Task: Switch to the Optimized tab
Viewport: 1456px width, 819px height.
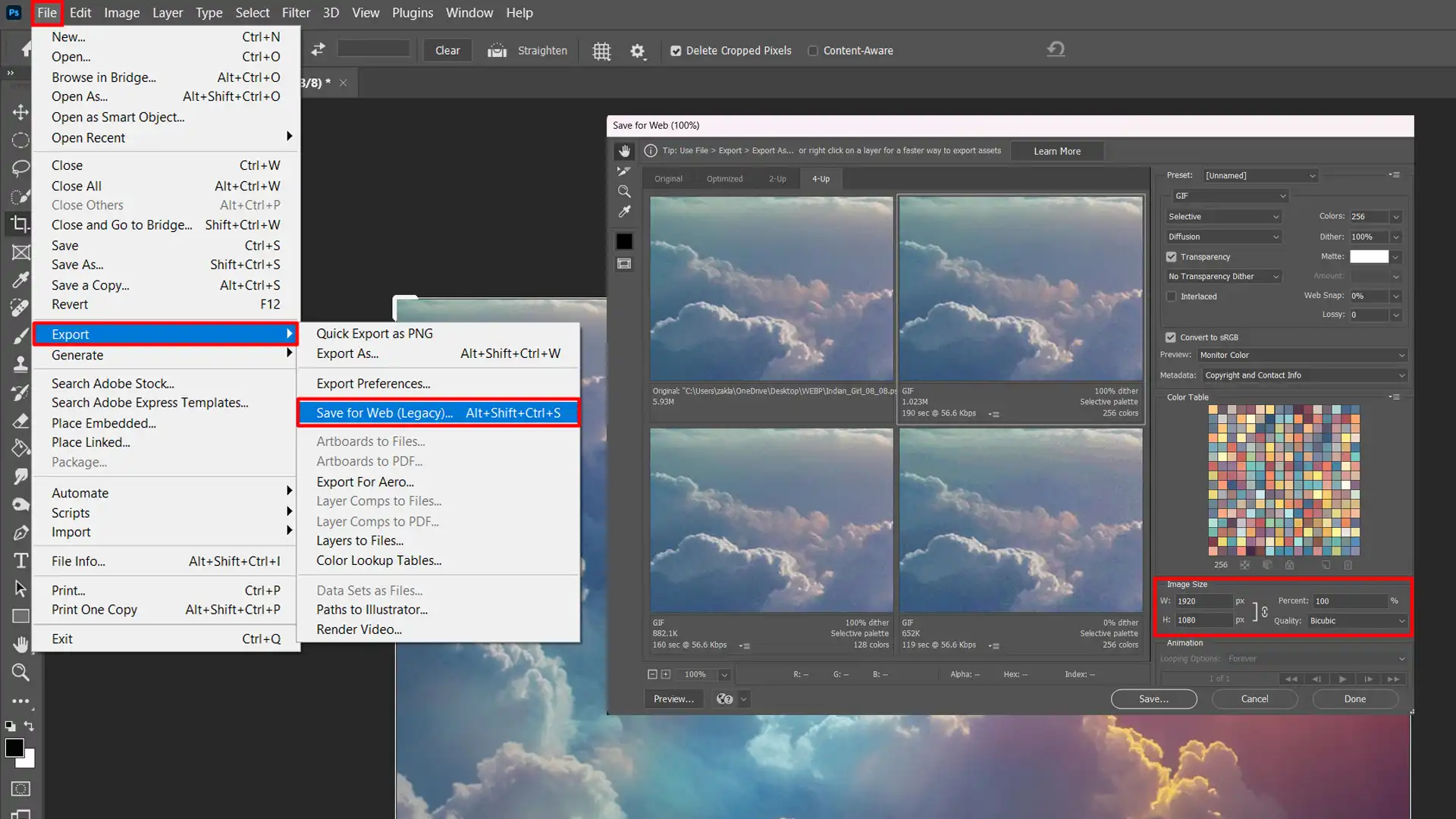Action: (724, 179)
